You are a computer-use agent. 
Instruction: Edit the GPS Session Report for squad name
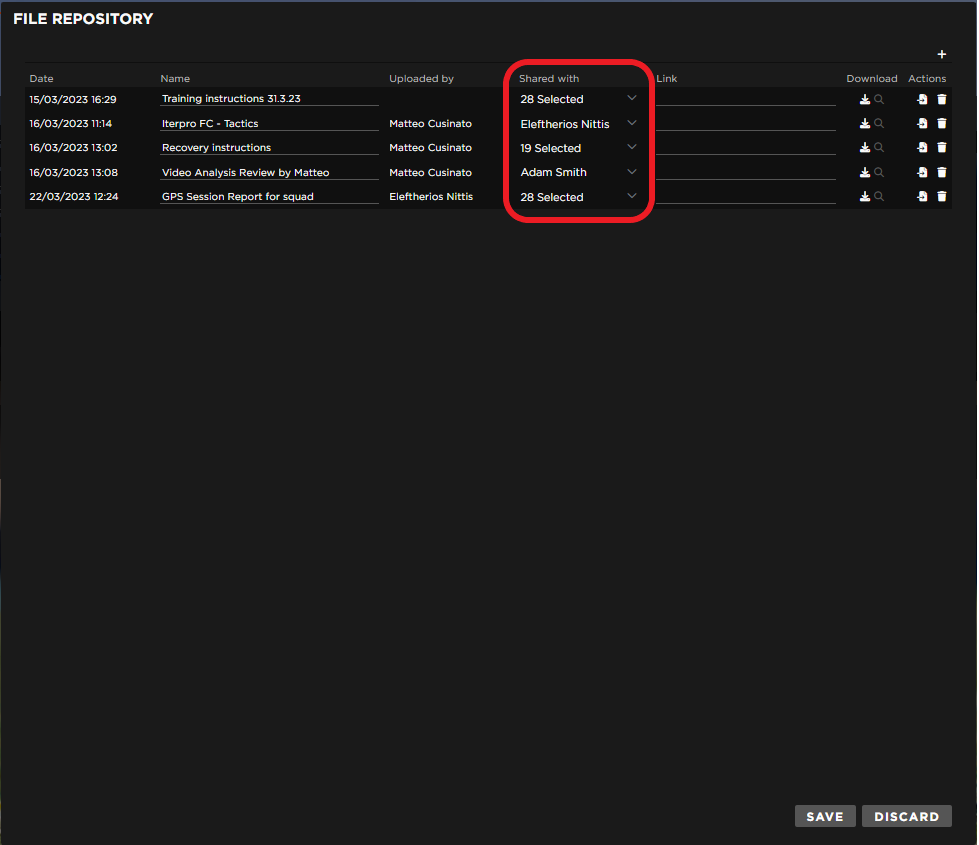tap(268, 197)
